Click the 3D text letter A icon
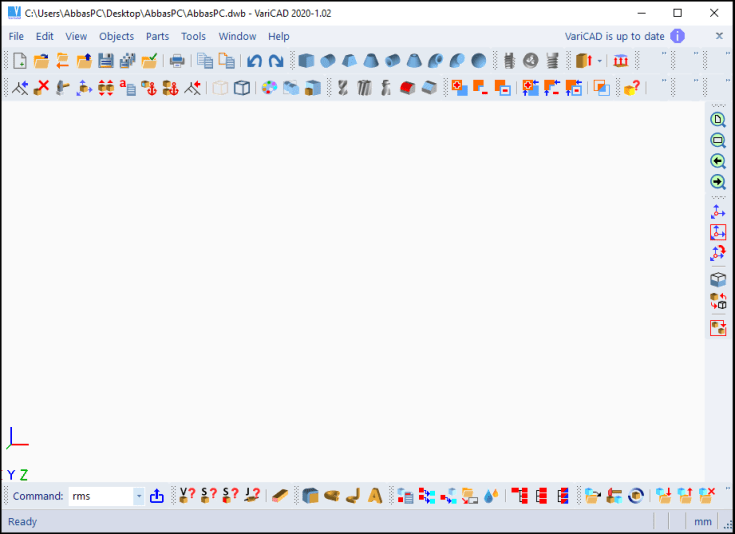 375,496
